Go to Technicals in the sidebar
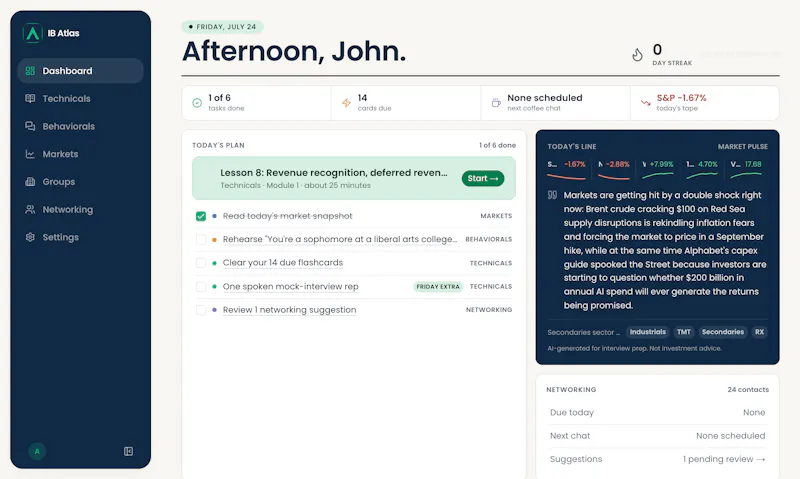The height and width of the screenshot is (479, 800). coord(81,98)
